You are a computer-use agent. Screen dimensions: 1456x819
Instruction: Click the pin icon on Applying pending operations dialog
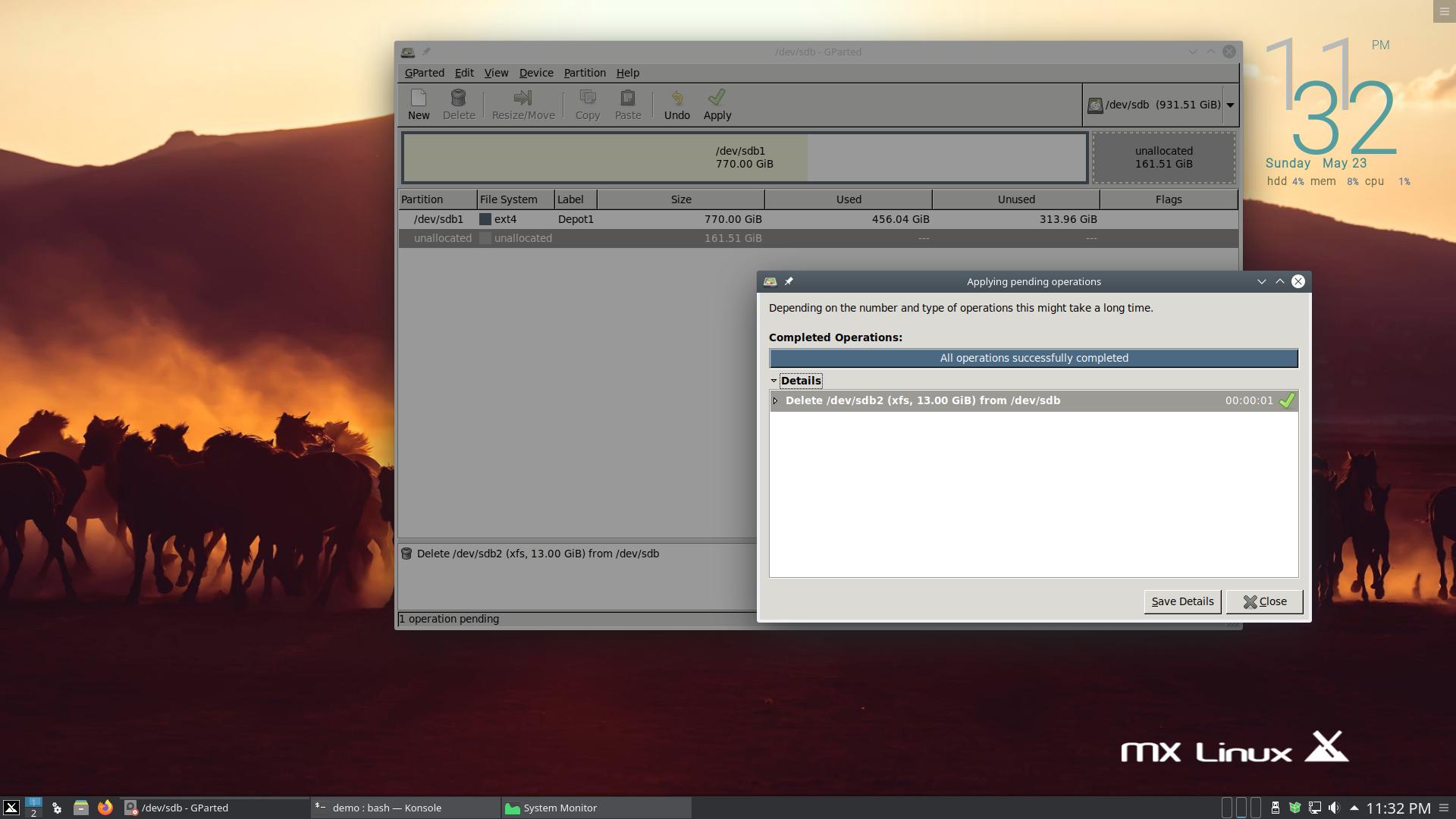pyautogui.click(x=789, y=281)
